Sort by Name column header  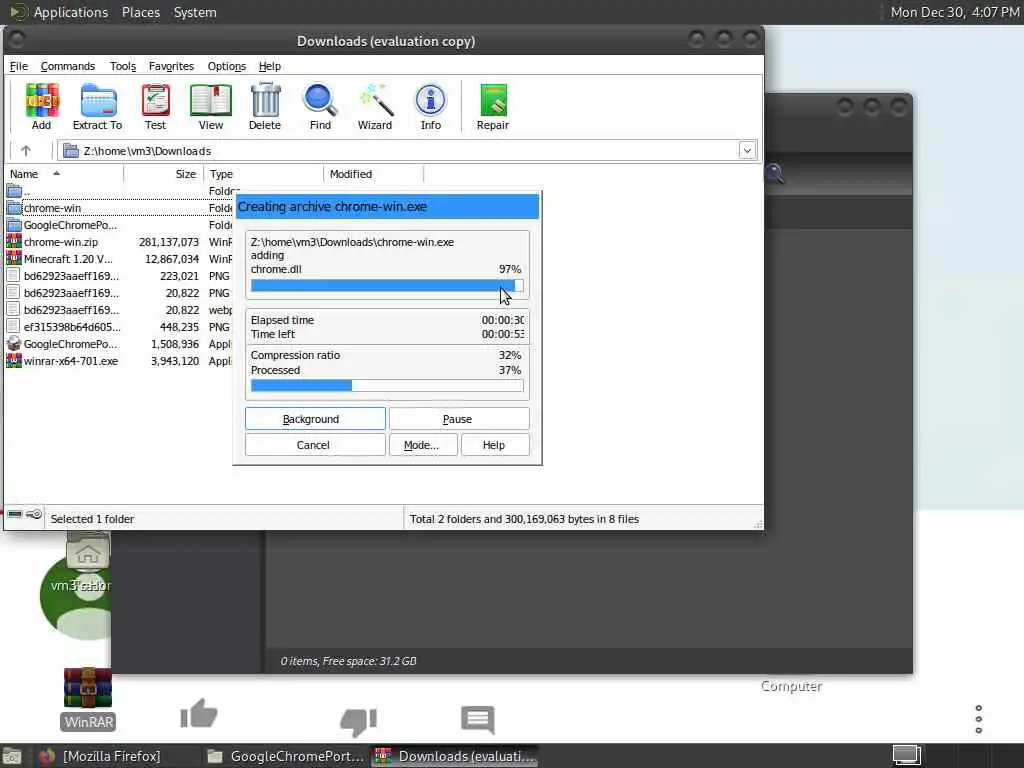(x=63, y=174)
